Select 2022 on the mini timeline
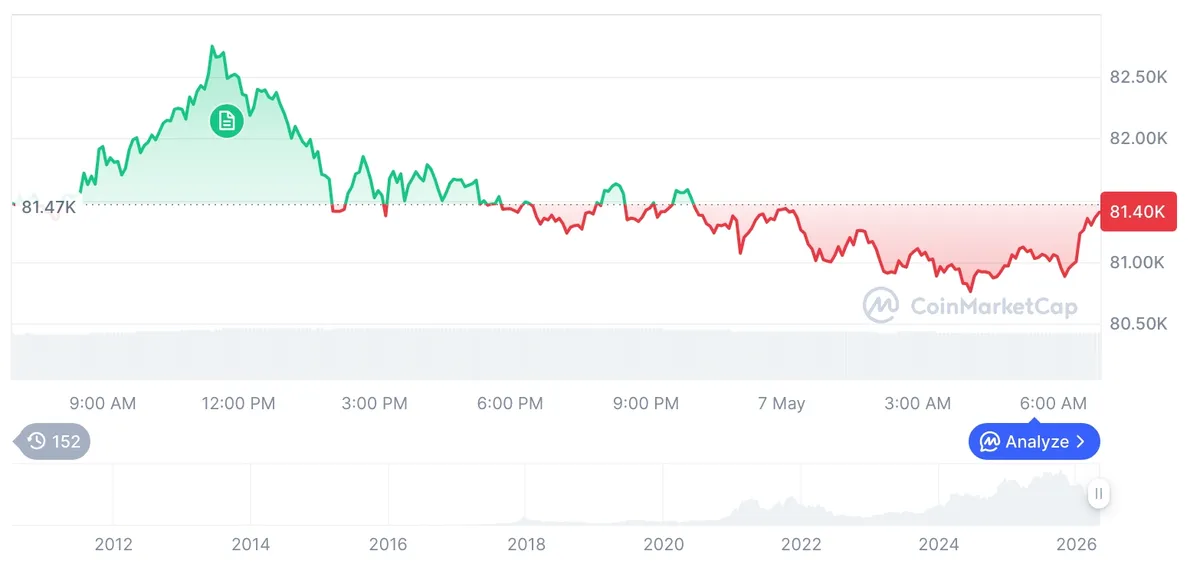 coord(801,544)
